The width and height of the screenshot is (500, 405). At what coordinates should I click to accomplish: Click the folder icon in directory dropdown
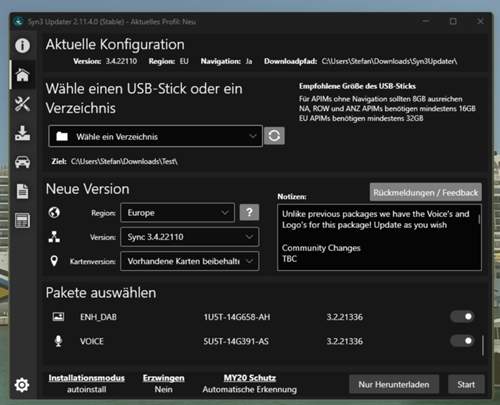click(62, 136)
